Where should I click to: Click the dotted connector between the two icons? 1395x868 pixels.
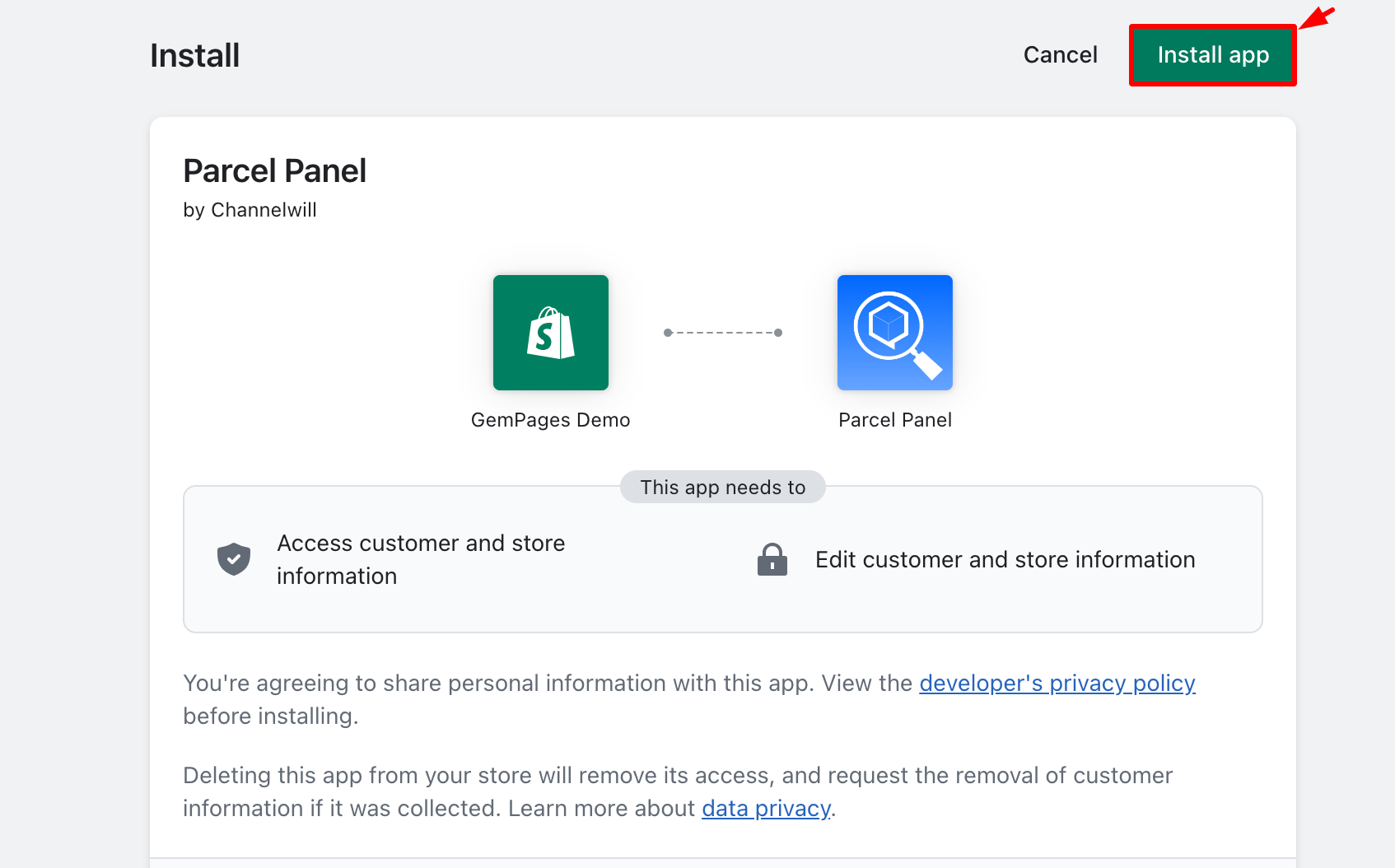[x=722, y=333]
